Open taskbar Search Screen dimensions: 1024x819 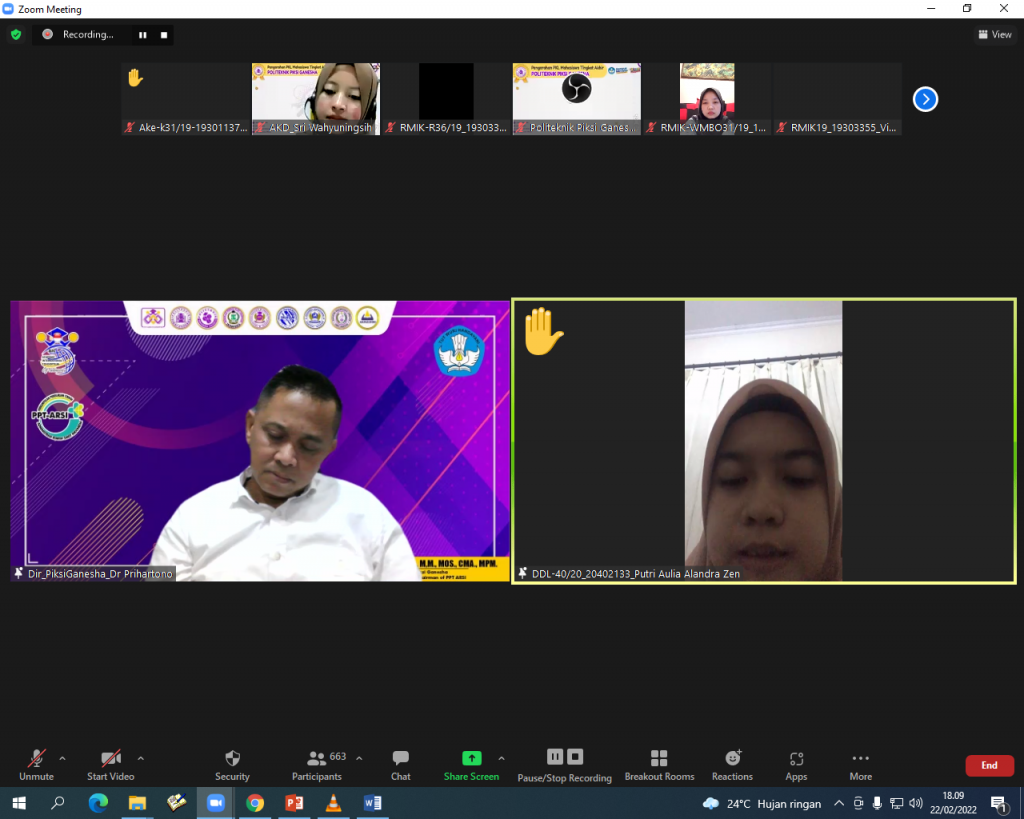[57, 803]
